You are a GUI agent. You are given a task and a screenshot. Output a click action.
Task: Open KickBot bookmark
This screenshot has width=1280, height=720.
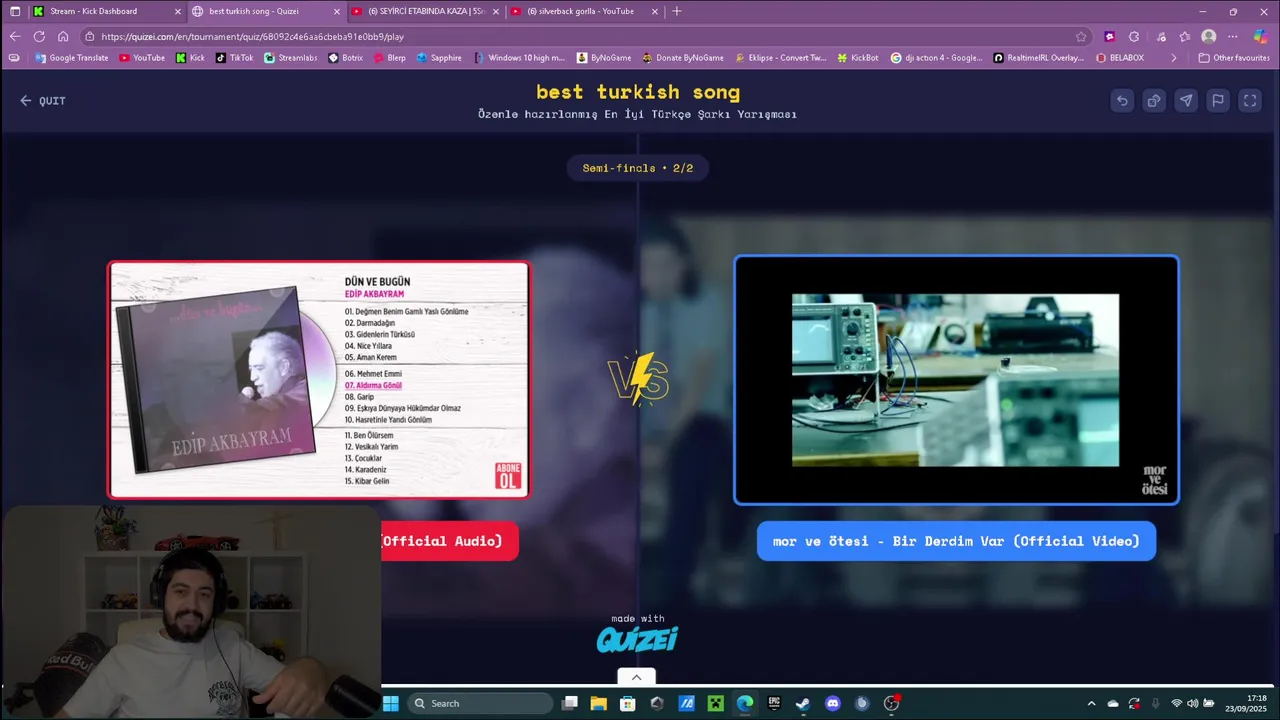click(858, 58)
